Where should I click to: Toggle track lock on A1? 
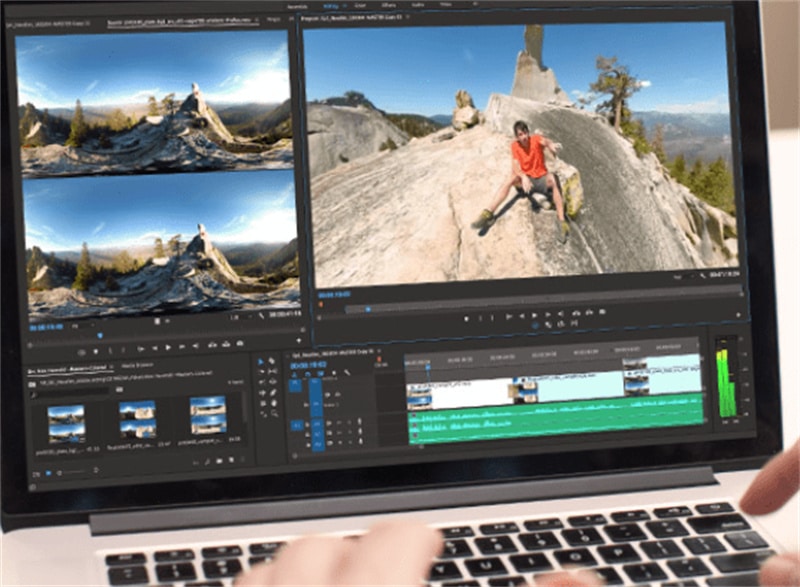(x=307, y=425)
